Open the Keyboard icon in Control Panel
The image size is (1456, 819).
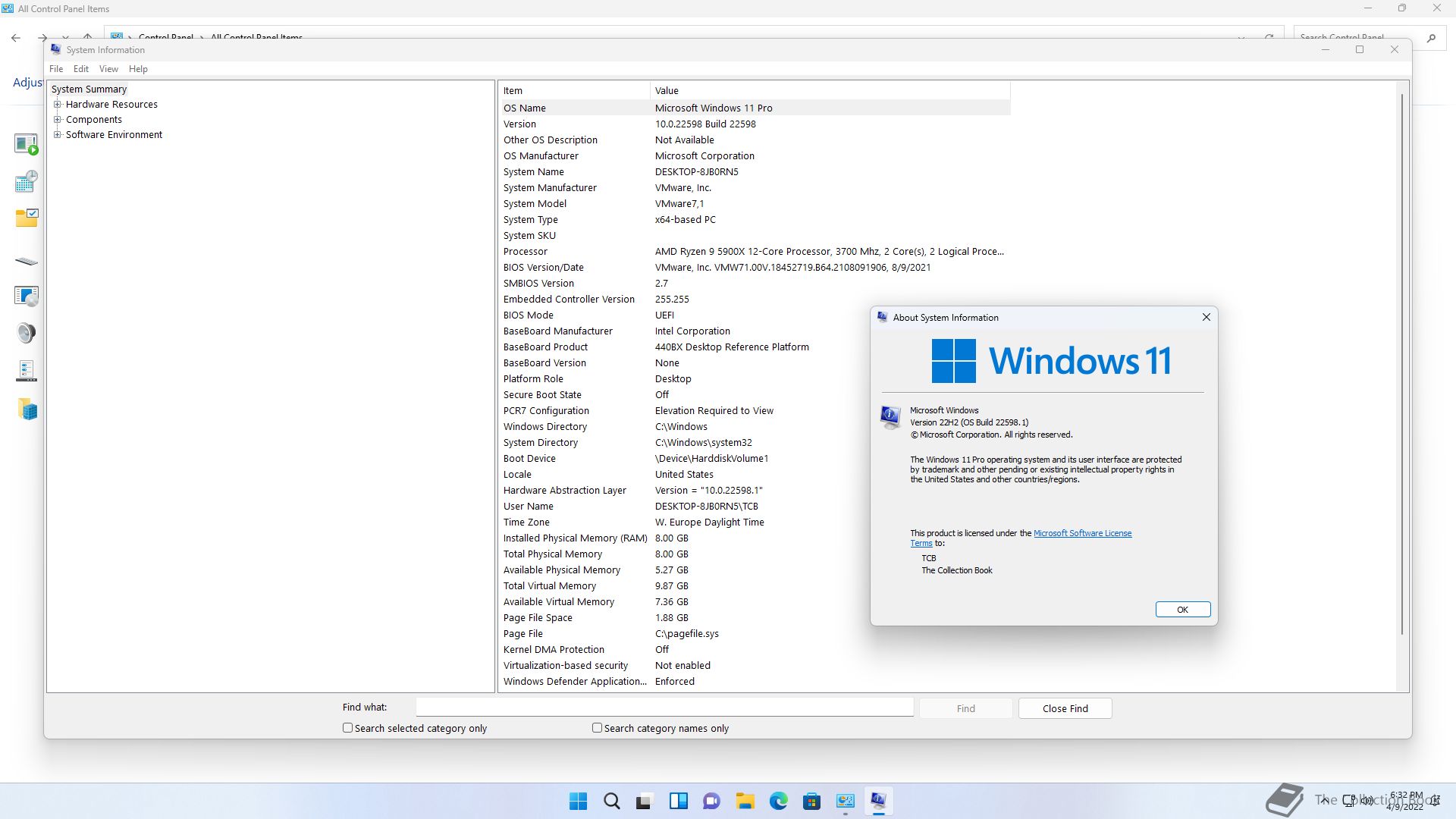point(27,261)
